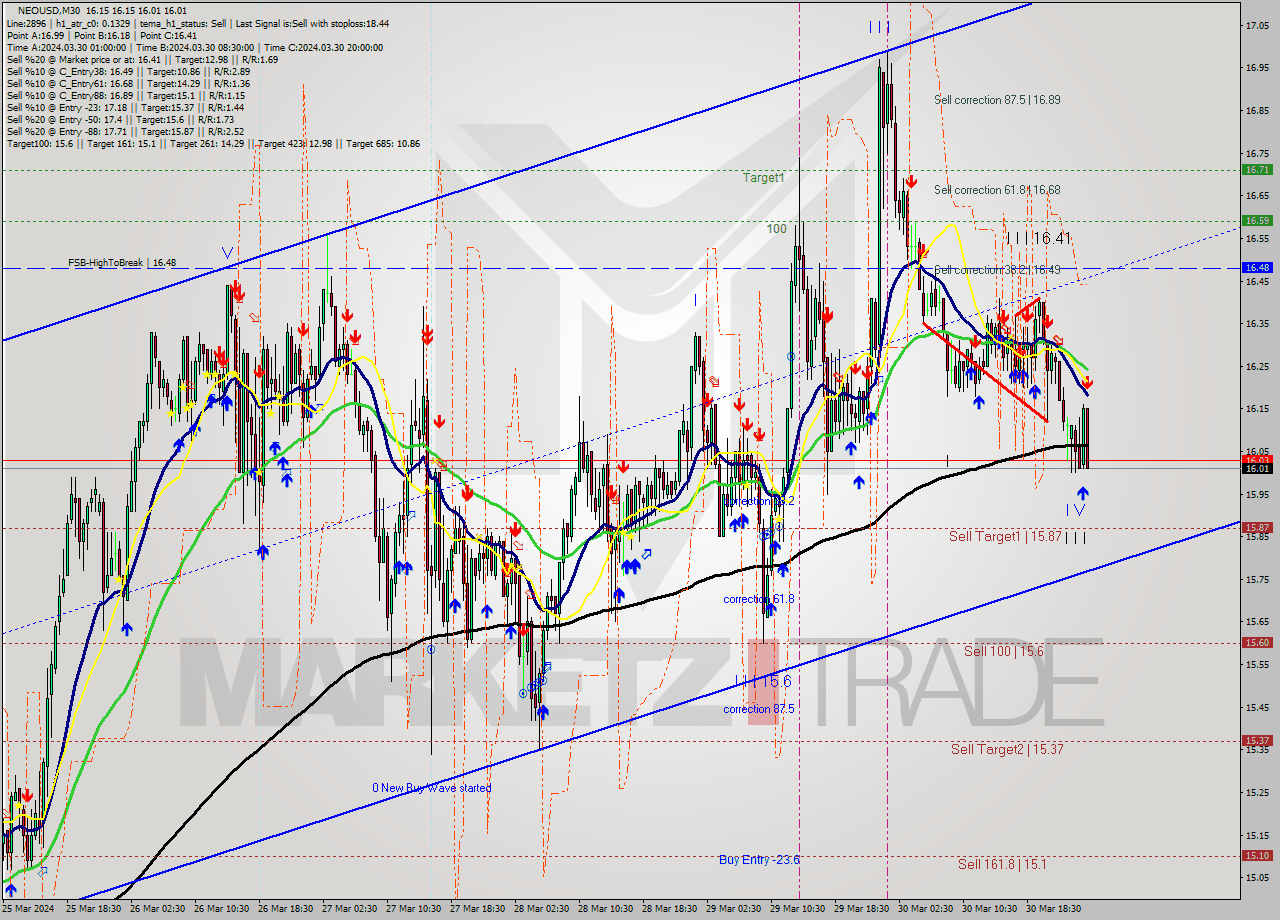Image resolution: width=1280 pixels, height=920 pixels.
Task: Click the red 16.03 price tag
Action: [1257, 460]
